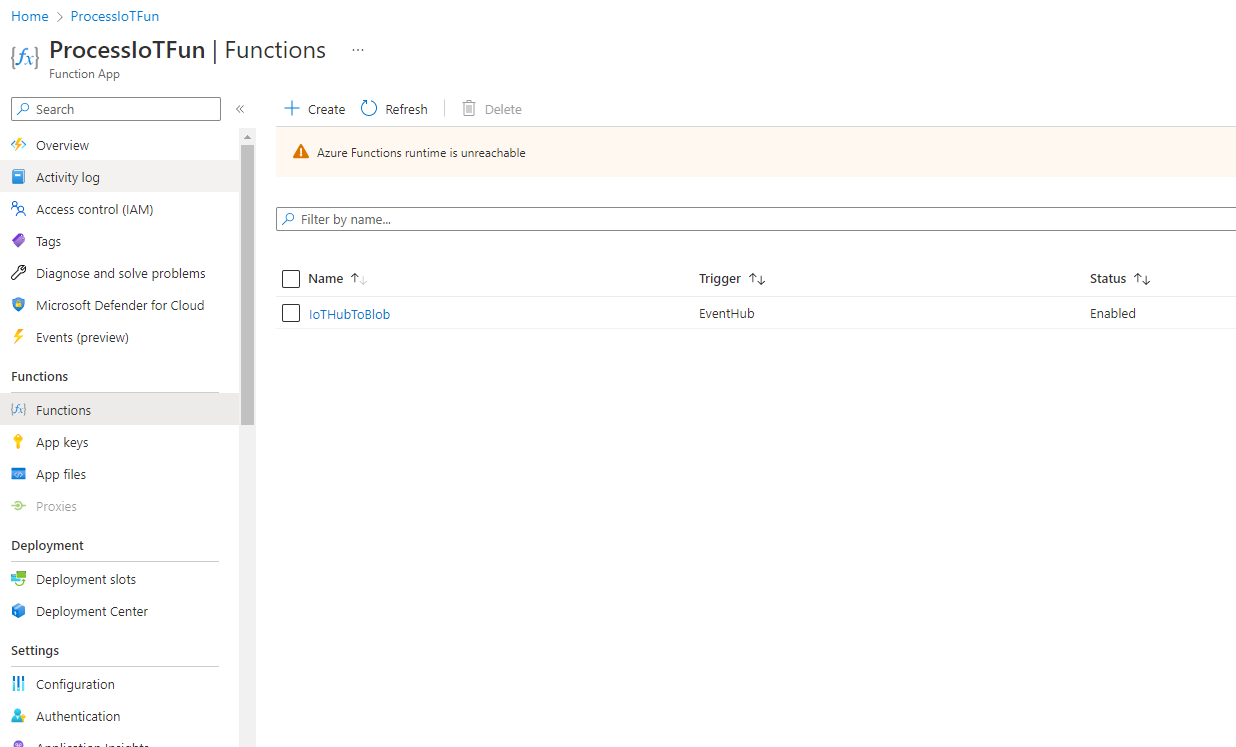Viewport: 1236px width, 747px height.
Task: Click the magnifier icon in sidebar search
Action: (x=24, y=109)
